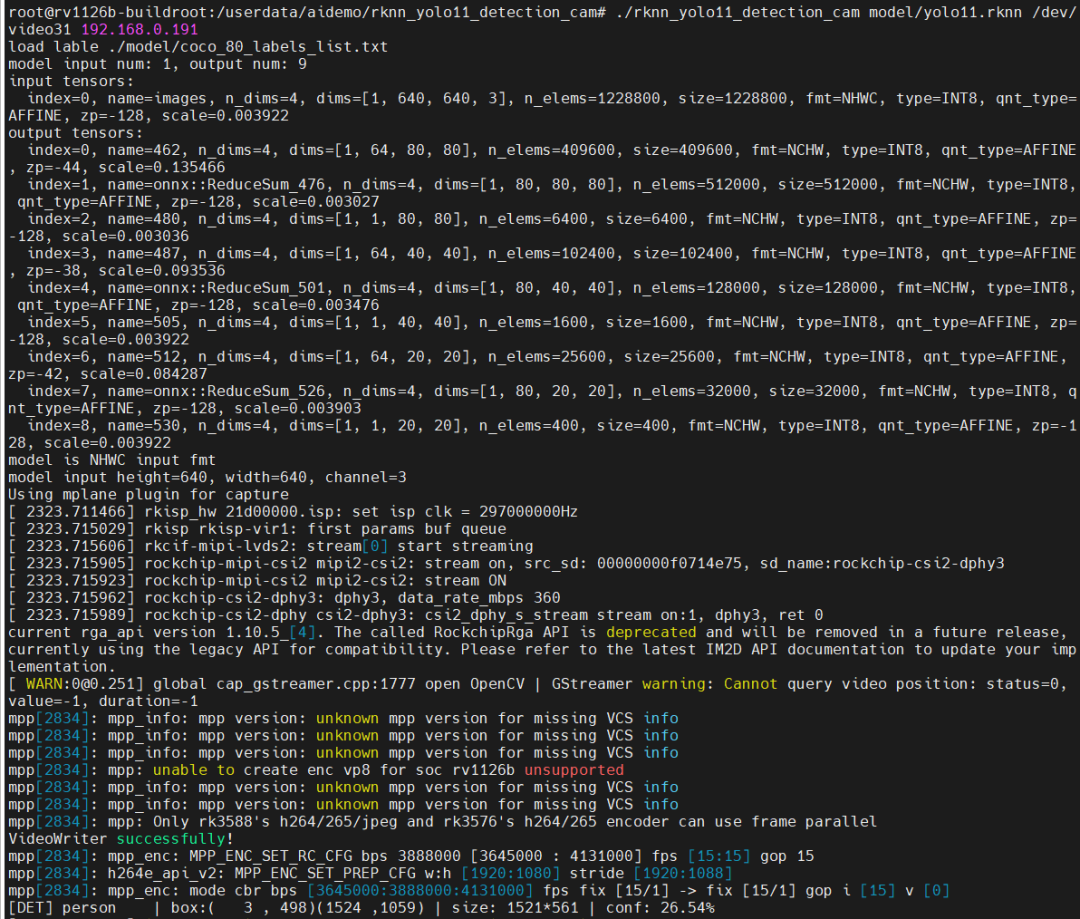
Task: Click the 'set isp clk = 297000000Hz' line
Action: tap(293, 512)
